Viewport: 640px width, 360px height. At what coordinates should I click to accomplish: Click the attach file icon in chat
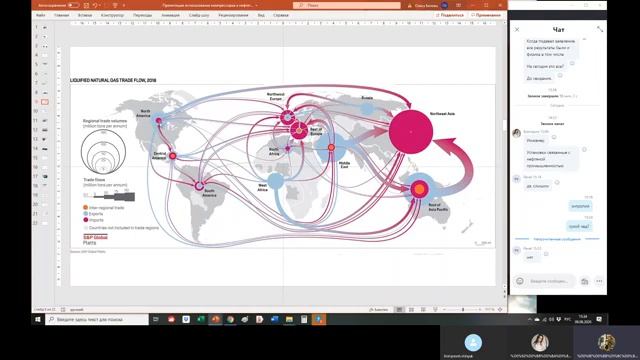coord(584,281)
